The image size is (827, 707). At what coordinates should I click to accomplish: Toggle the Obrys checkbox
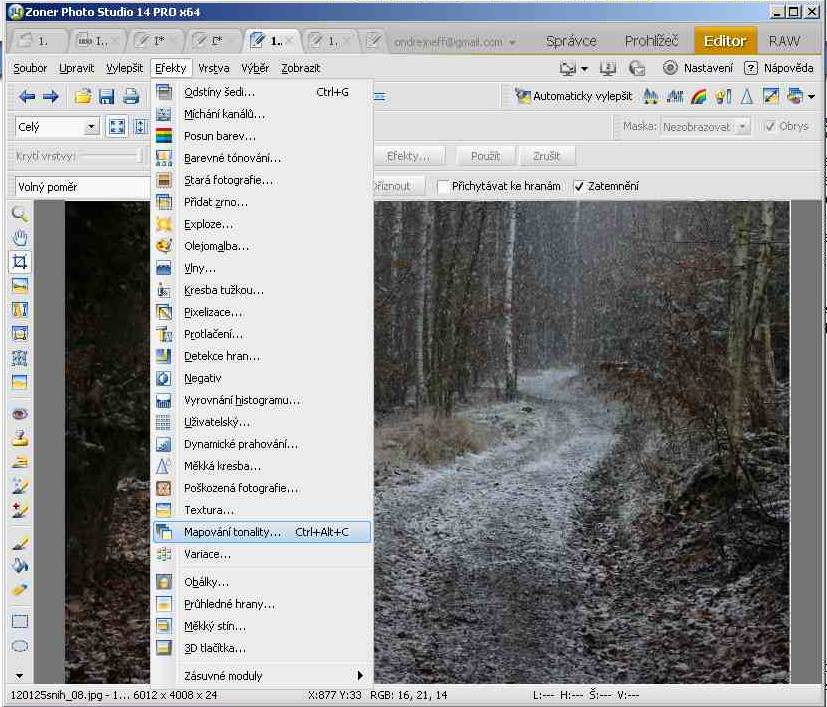pyautogui.click(x=770, y=127)
